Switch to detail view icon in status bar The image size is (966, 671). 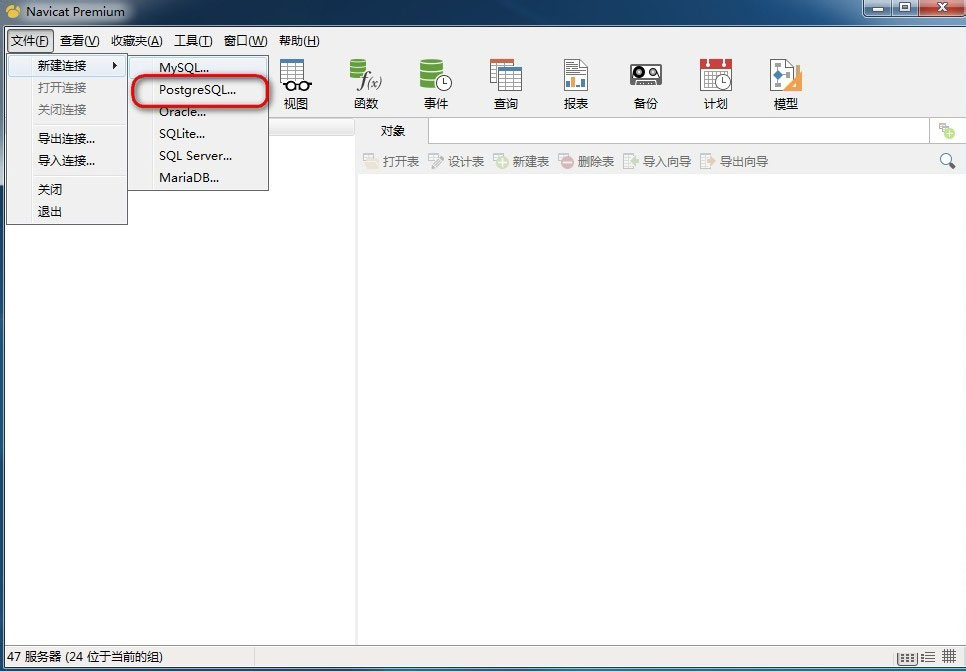tap(906, 658)
